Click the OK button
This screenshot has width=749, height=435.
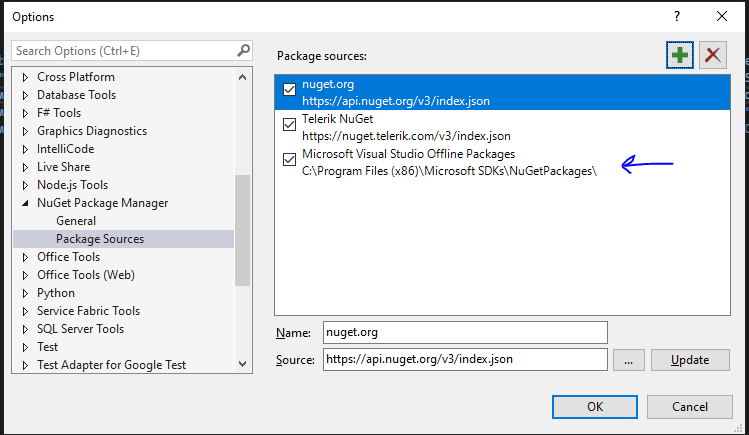point(595,406)
